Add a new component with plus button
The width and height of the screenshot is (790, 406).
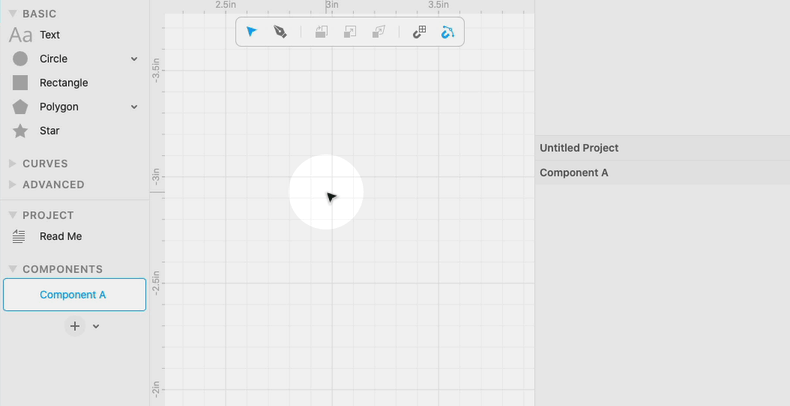coord(75,326)
